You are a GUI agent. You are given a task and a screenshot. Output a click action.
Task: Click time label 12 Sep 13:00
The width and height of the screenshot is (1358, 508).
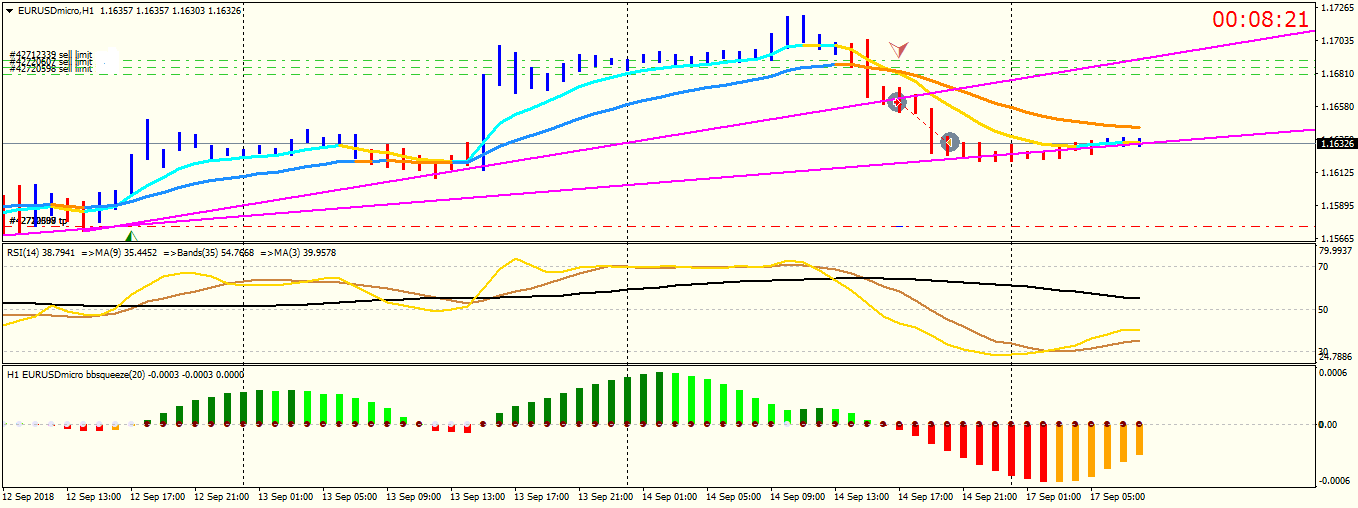pos(93,496)
